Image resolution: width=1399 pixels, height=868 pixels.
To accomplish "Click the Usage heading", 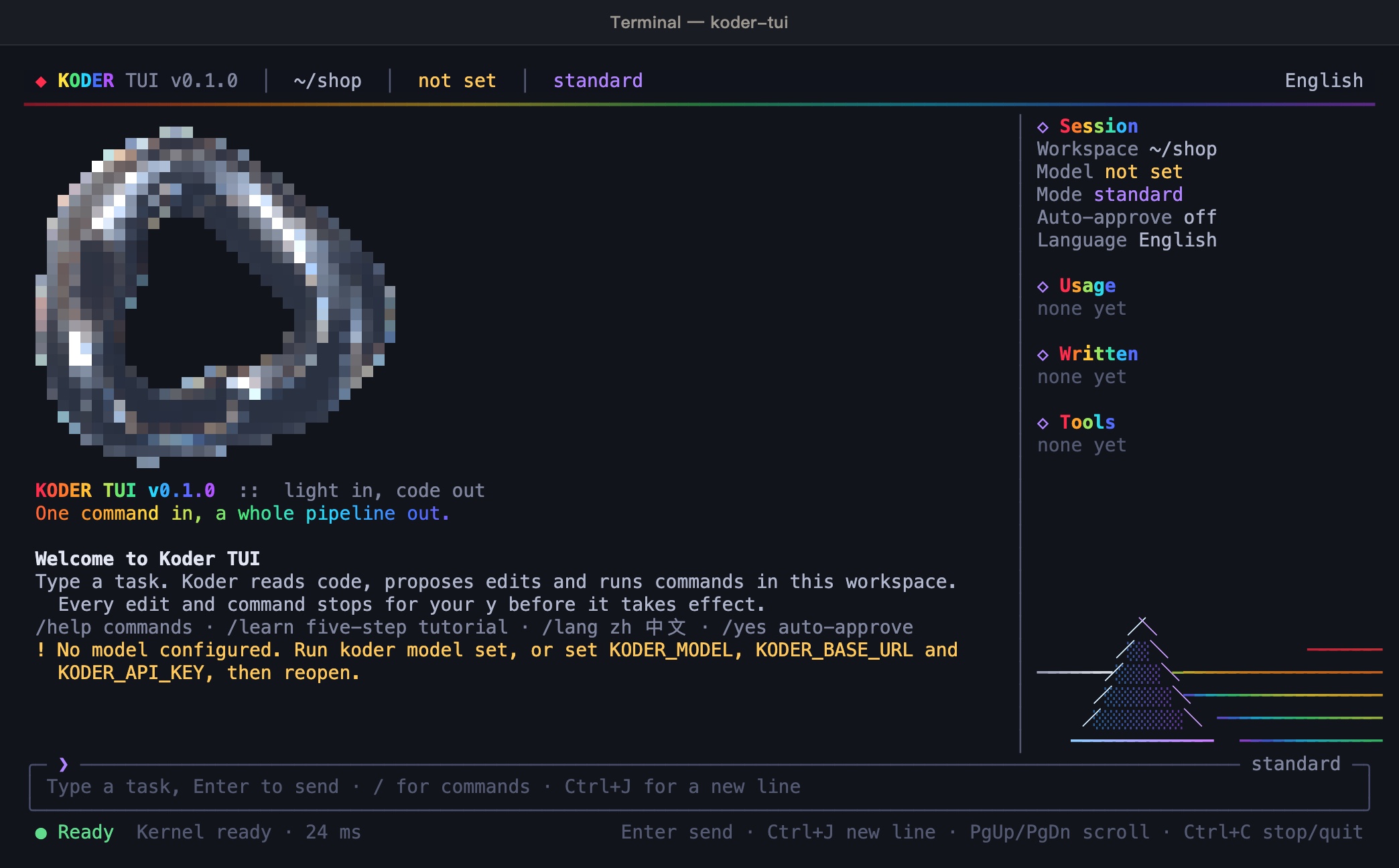I will [1087, 286].
